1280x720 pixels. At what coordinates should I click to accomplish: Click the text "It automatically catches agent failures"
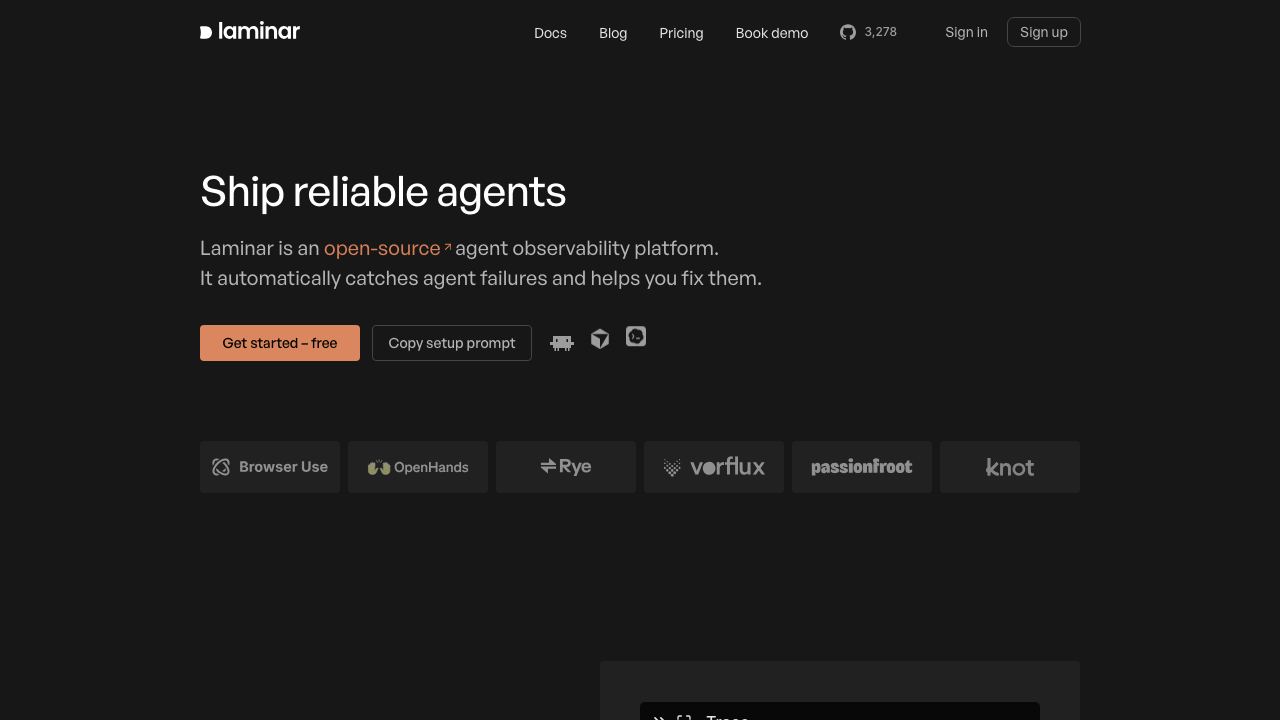pyautogui.click(x=374, y=278)
